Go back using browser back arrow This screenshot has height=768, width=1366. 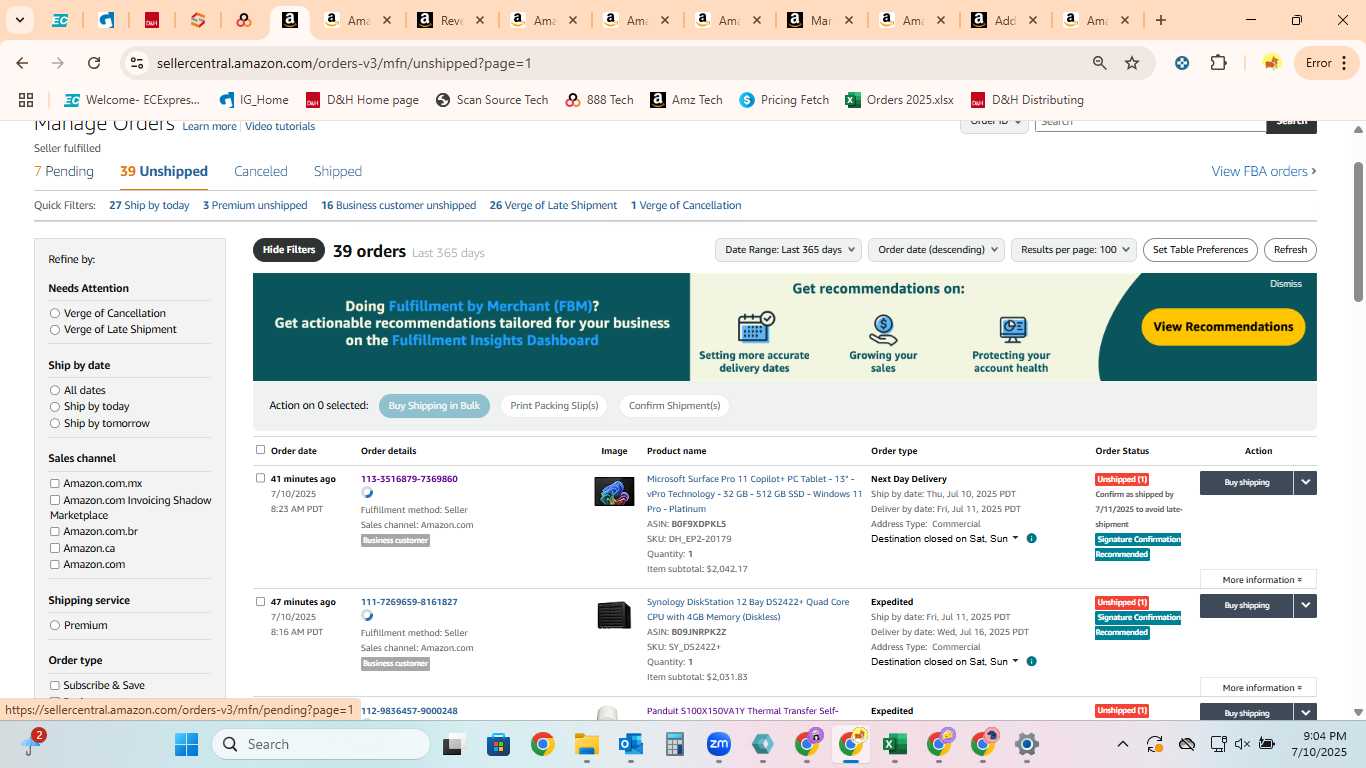[x=22, y=63]
